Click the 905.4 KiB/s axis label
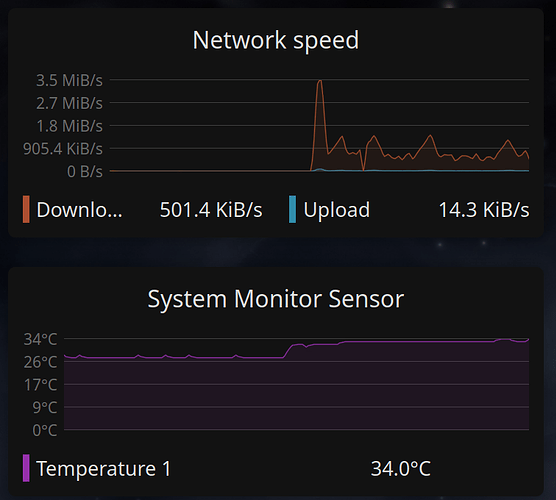 tap(63, 149)
